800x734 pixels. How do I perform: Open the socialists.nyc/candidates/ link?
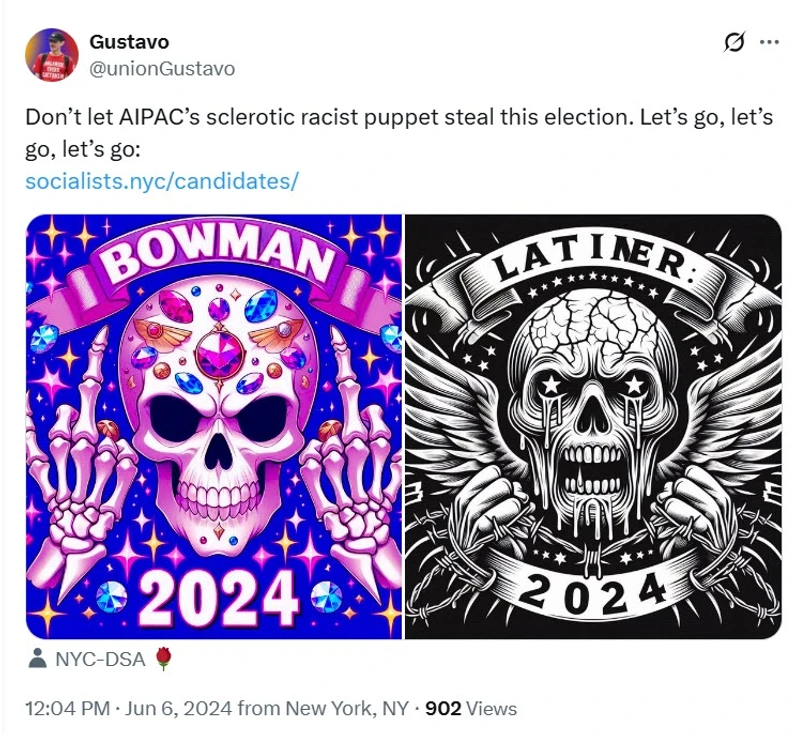[162, 181]
